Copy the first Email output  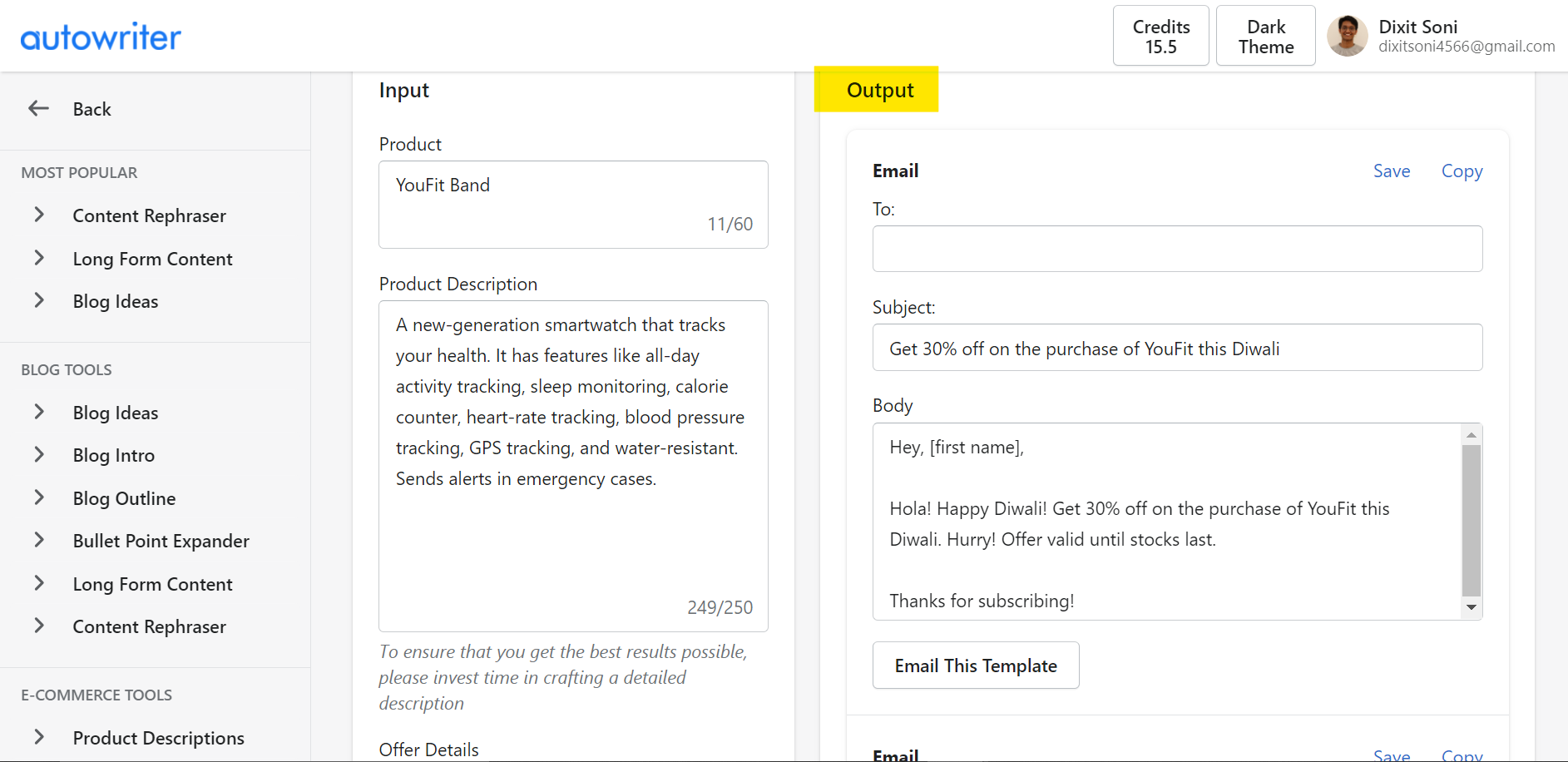[x=1462, y=171]
